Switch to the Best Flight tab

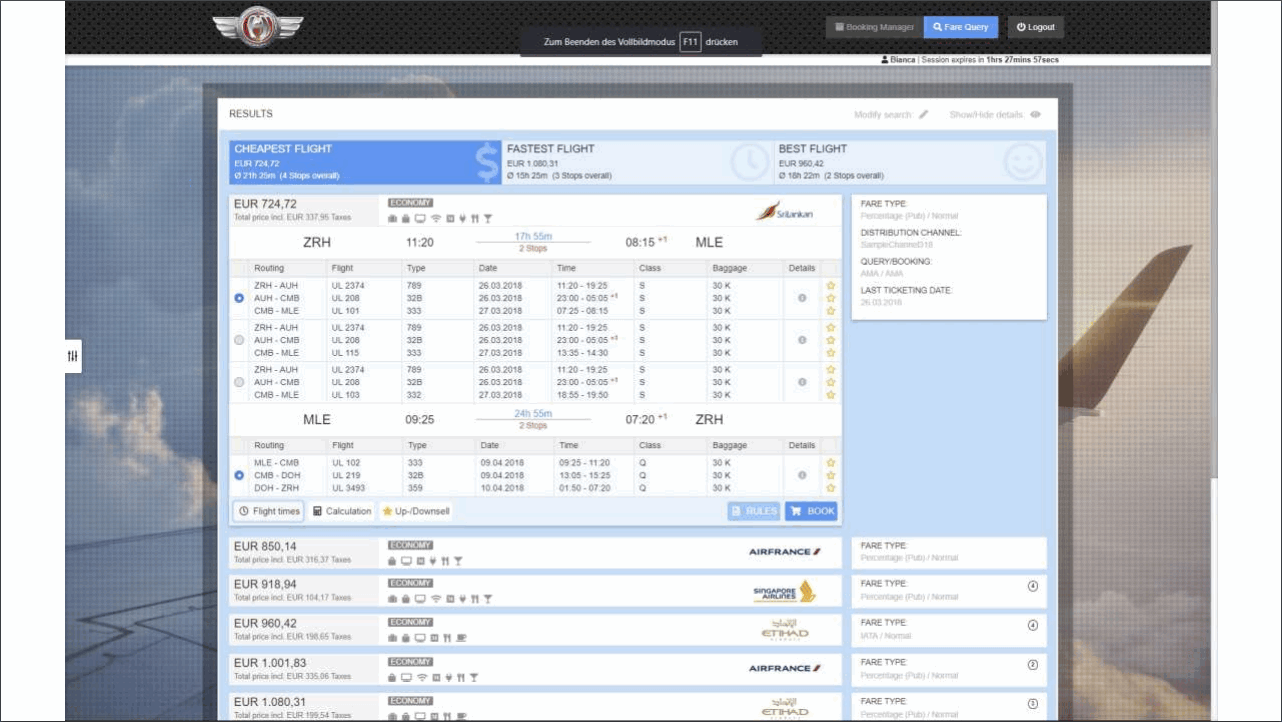908,162
